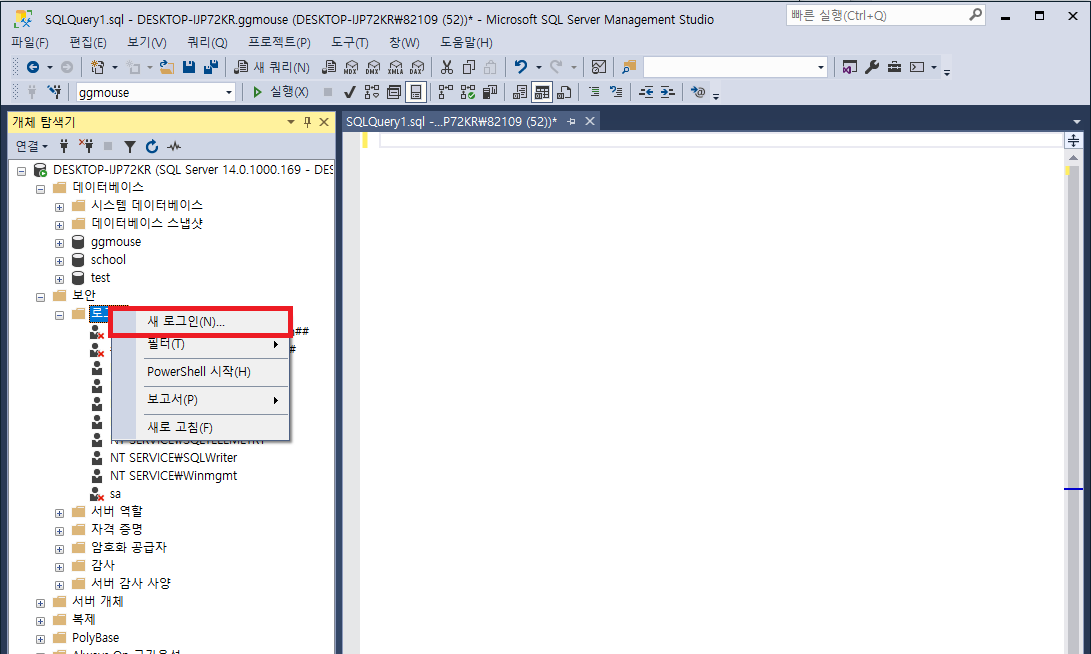The width and height of the screenshot is (1091, 654).
Task: Click the toolbox icon
Action: [x=894, y=67]
